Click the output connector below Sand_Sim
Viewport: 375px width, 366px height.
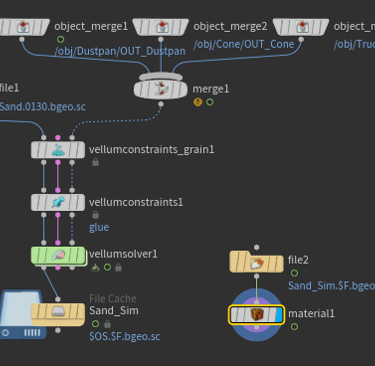point(58,330)
